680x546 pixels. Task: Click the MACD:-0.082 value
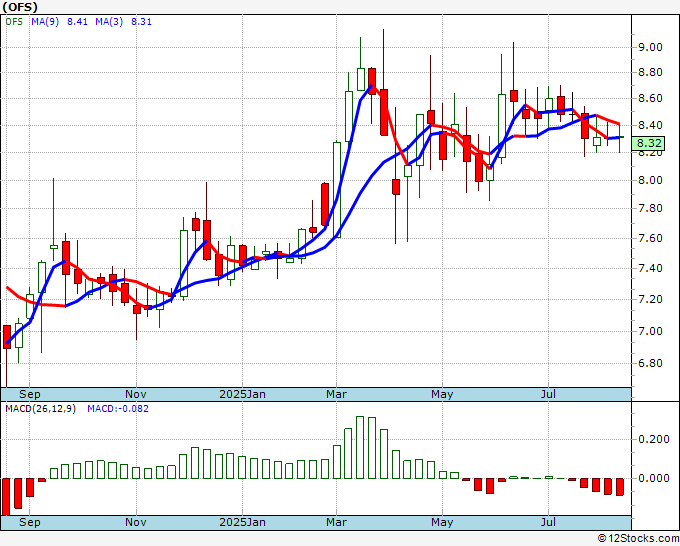point(118,409)
